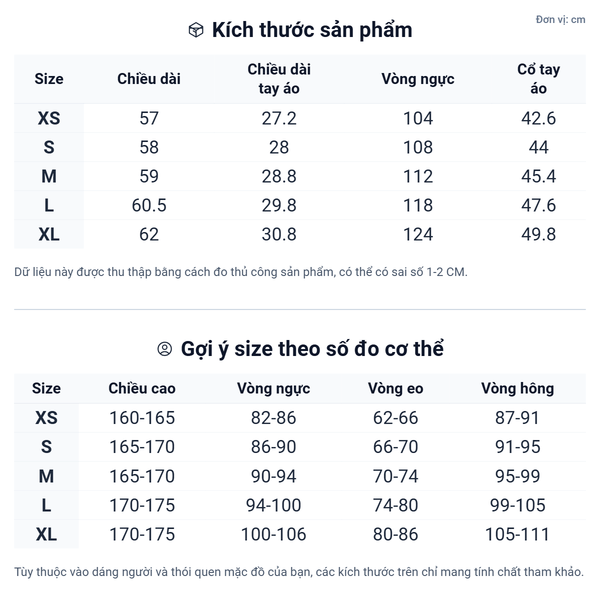600x600 pixels.
Task: Click the 49.8 cuff value for XL
Action: [539, 235]
